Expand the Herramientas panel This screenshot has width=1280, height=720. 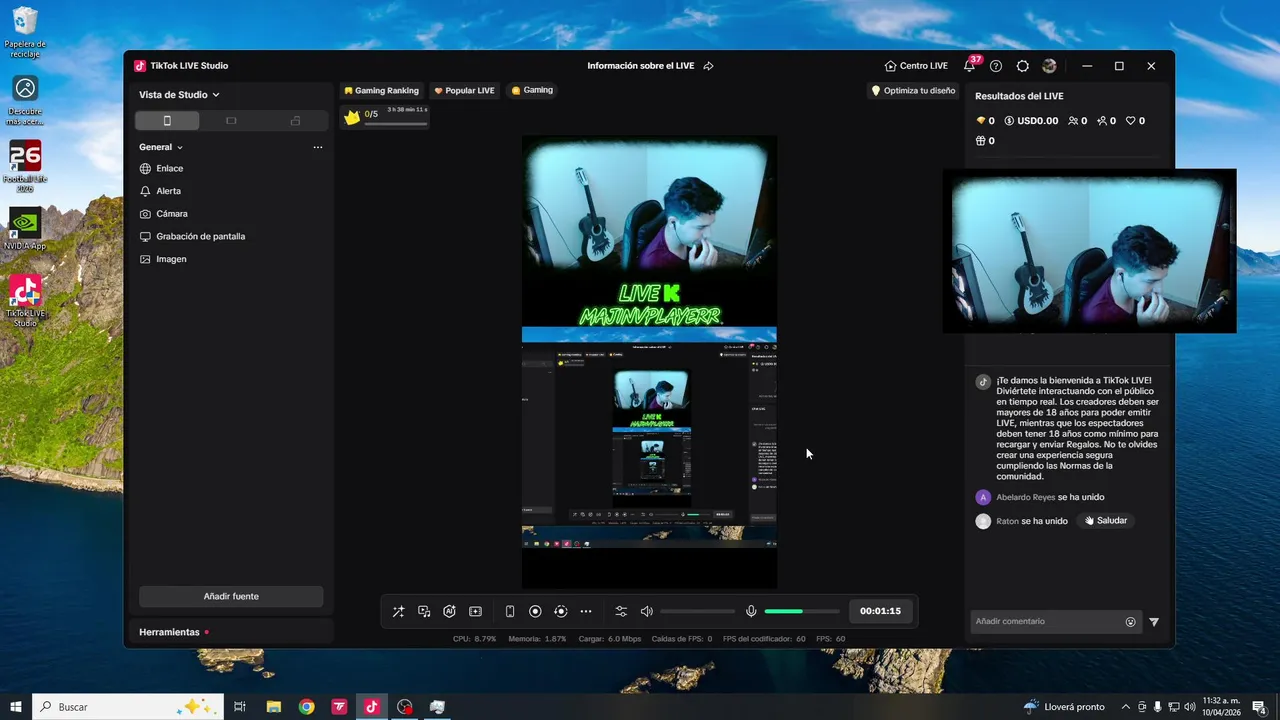[x=231, y=632]
